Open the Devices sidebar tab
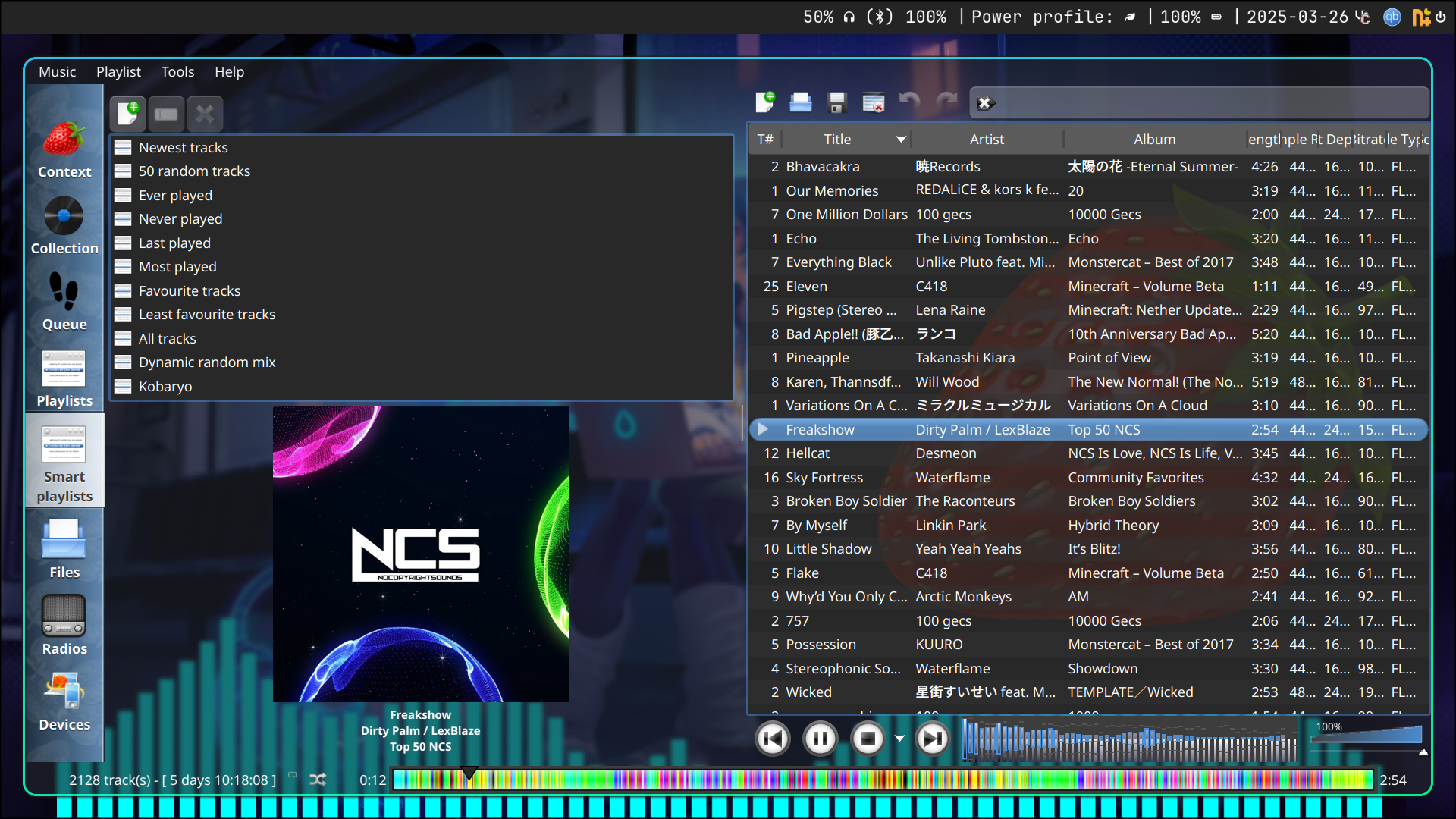 64,701
